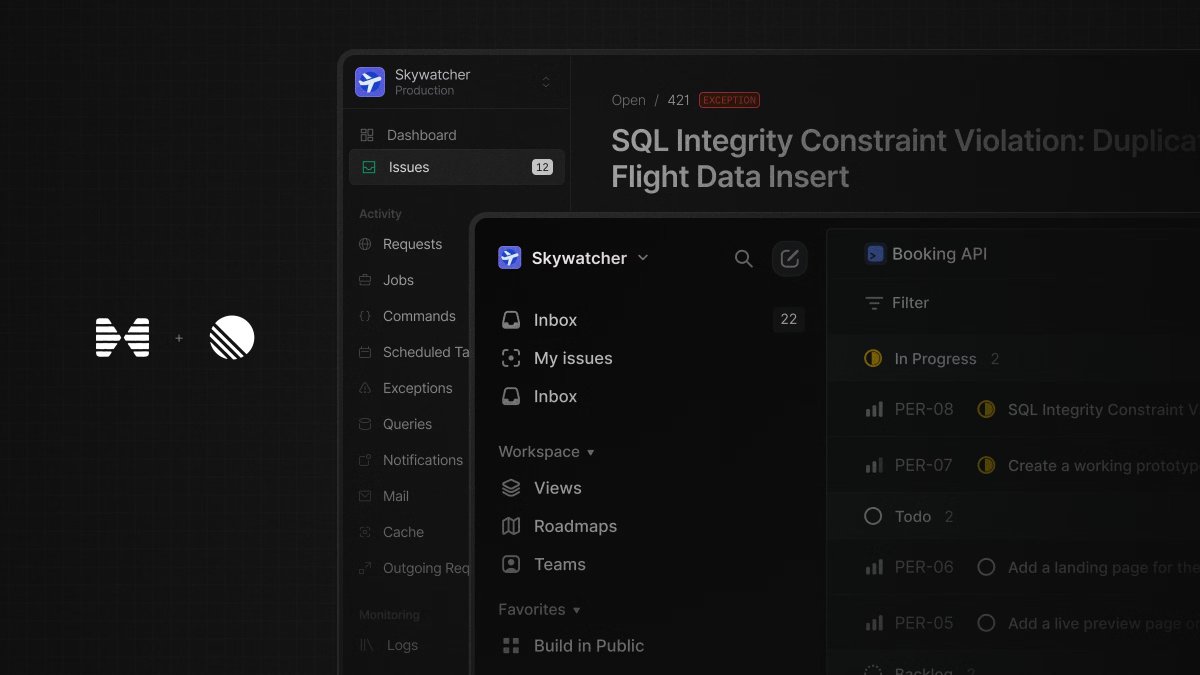Change status circle of issue PER-06
The width and height of the screenshot is (1200, 675).
[986, 567]
